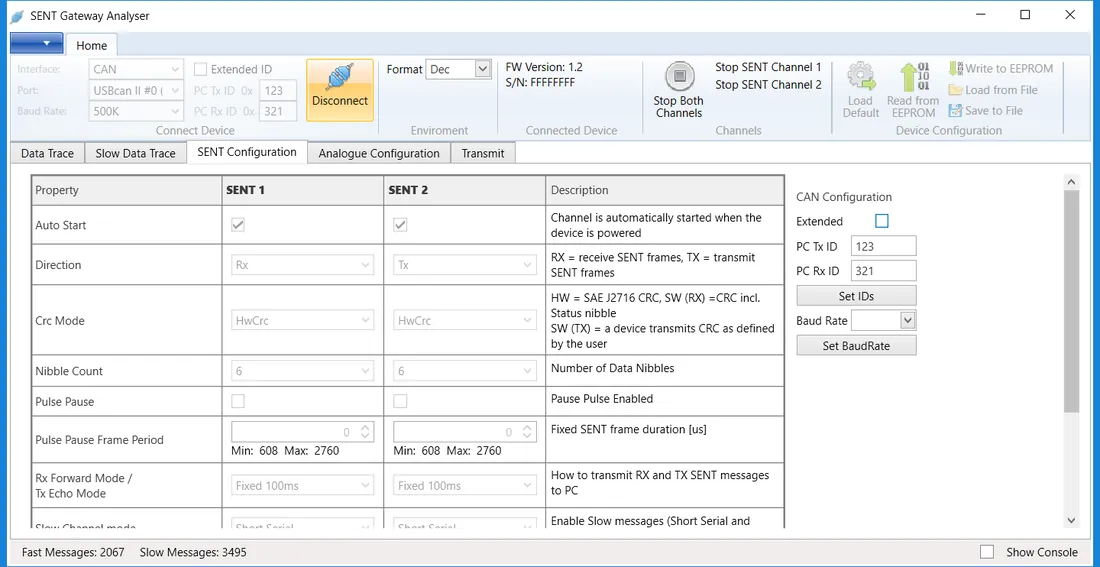Click the Description column header
Viewport: 1100px width, 567px height.
point(664,190)
